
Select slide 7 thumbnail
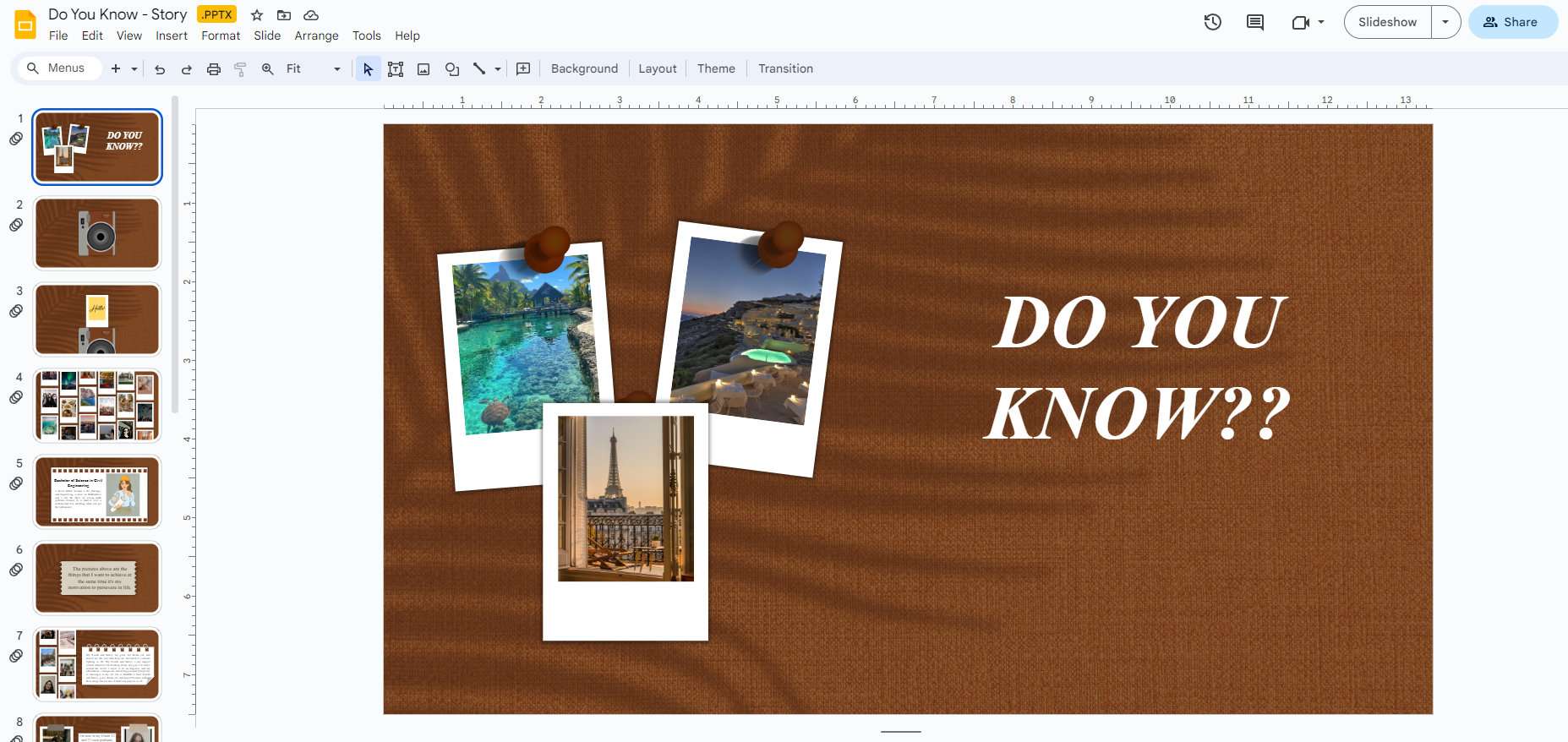click(97, 664)
